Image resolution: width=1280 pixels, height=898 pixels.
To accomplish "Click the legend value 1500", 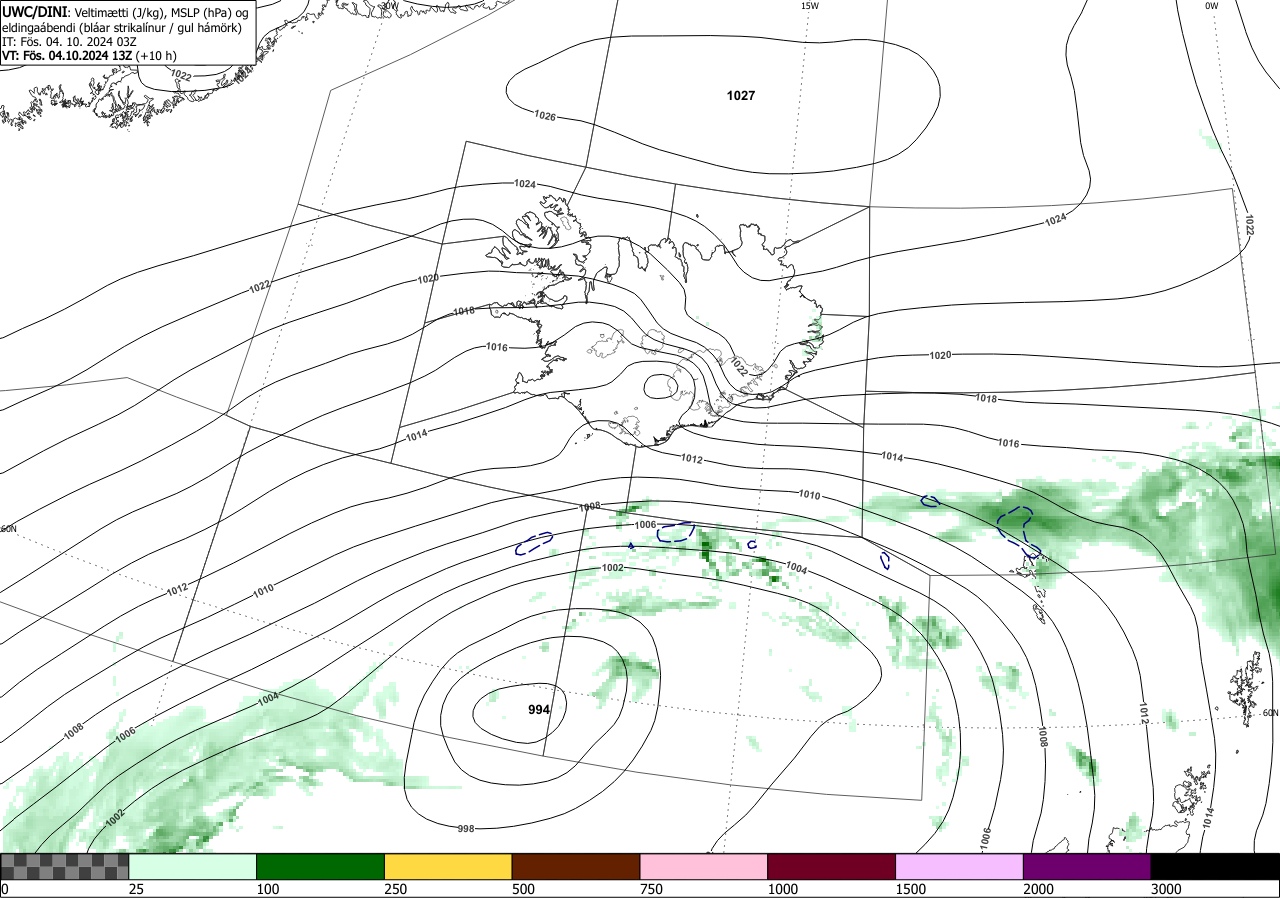I will 911,889.
